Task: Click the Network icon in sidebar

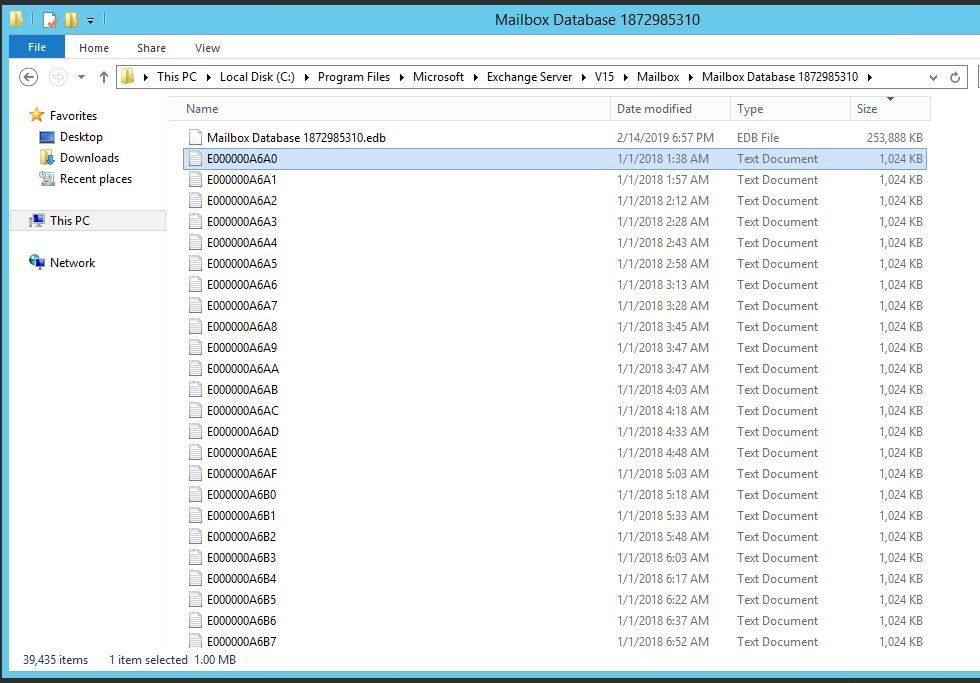Action: click(37, 262)
